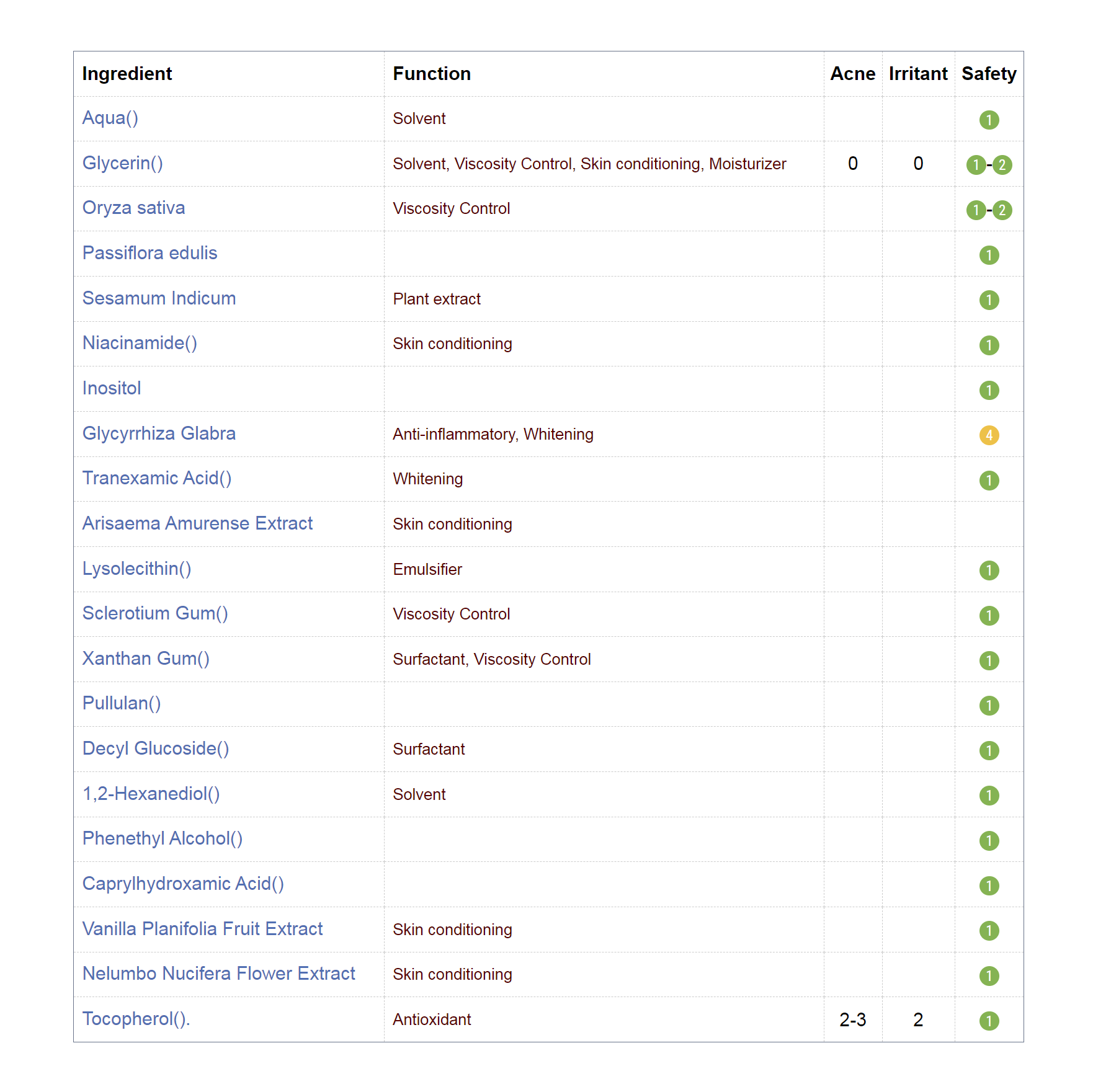Click the Solvent function for 1,2-Hexanediol()
This screenshot has height=1092, width=1093.
click(419, 794)
